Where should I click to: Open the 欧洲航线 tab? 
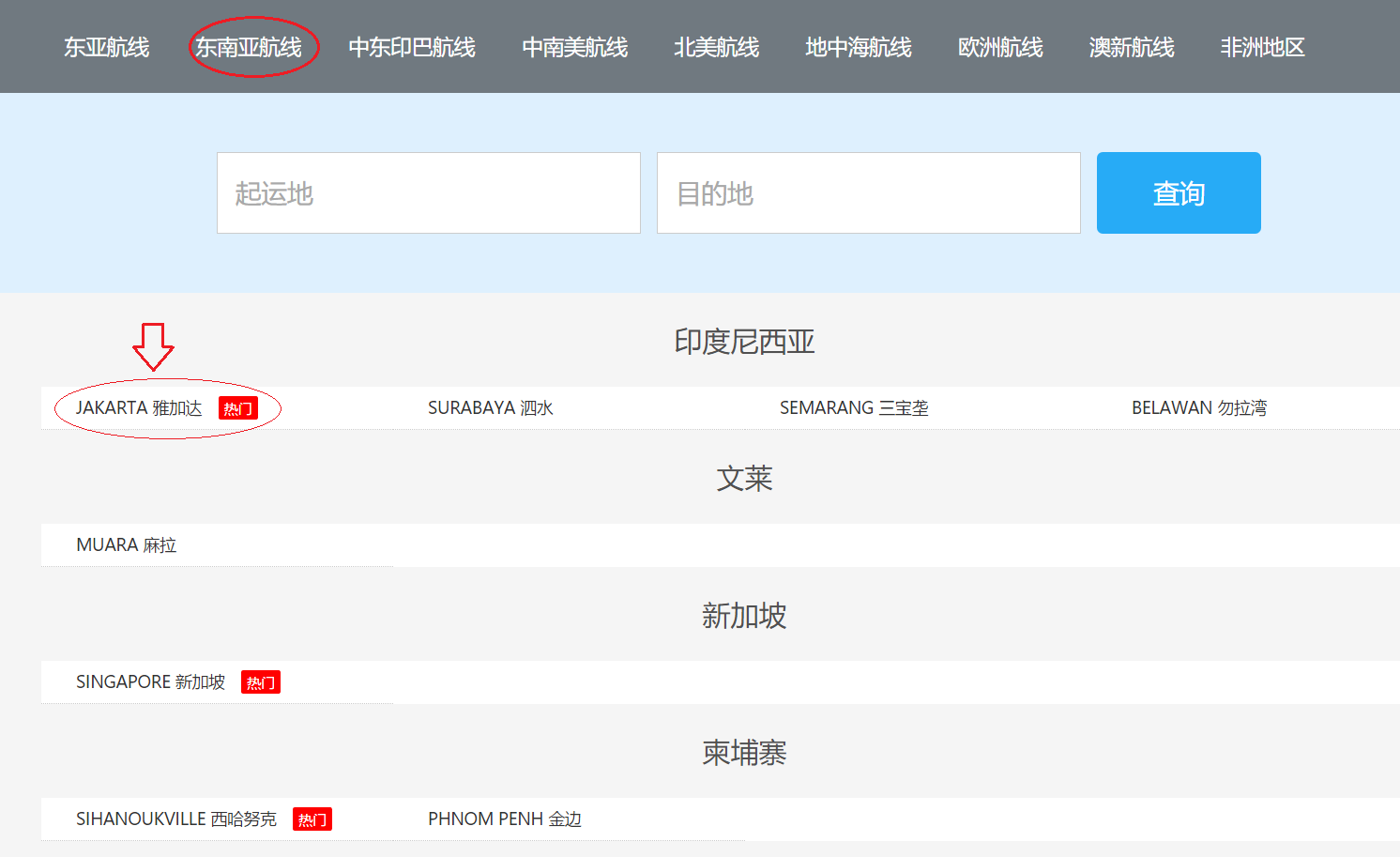(1000, 47)
